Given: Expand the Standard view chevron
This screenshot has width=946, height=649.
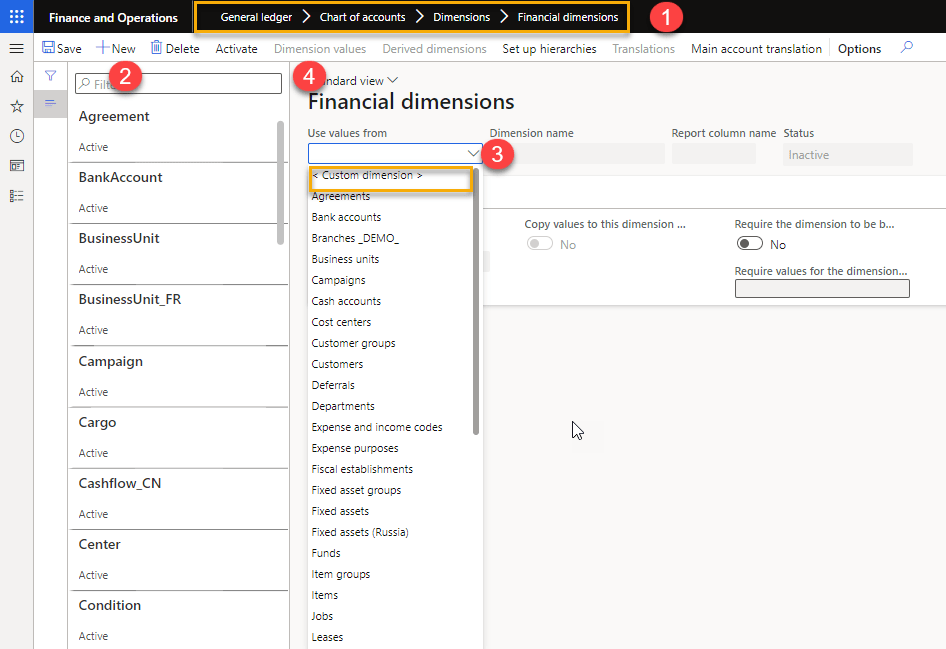Looking at the screenshot, I should 392,81.
